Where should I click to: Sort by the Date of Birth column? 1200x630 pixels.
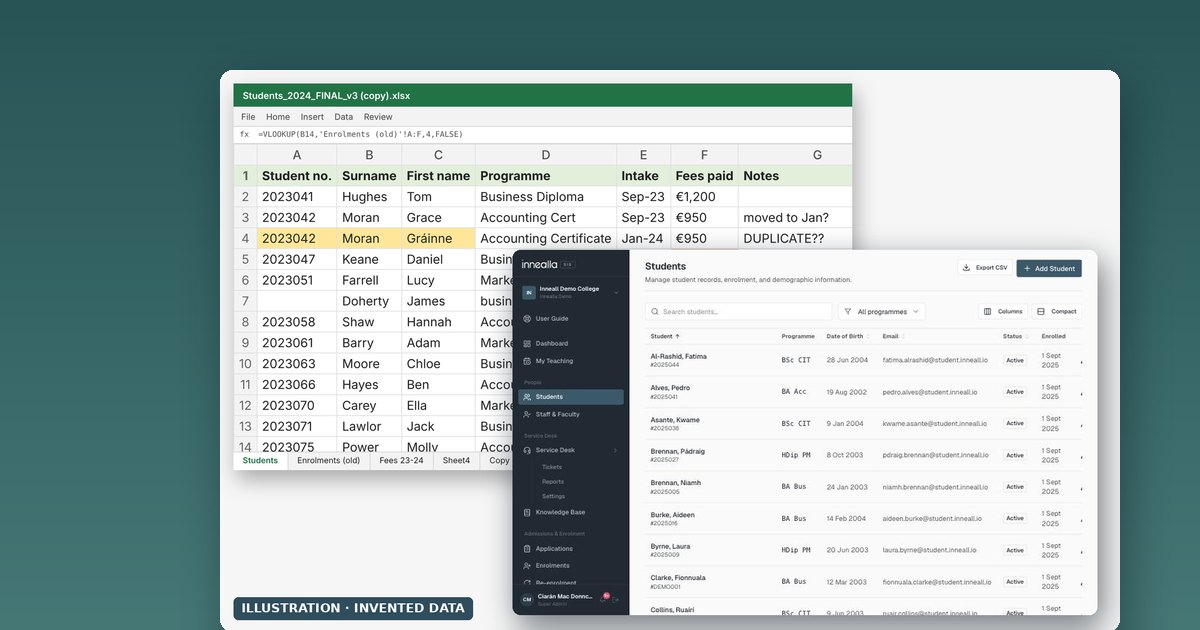846,336
